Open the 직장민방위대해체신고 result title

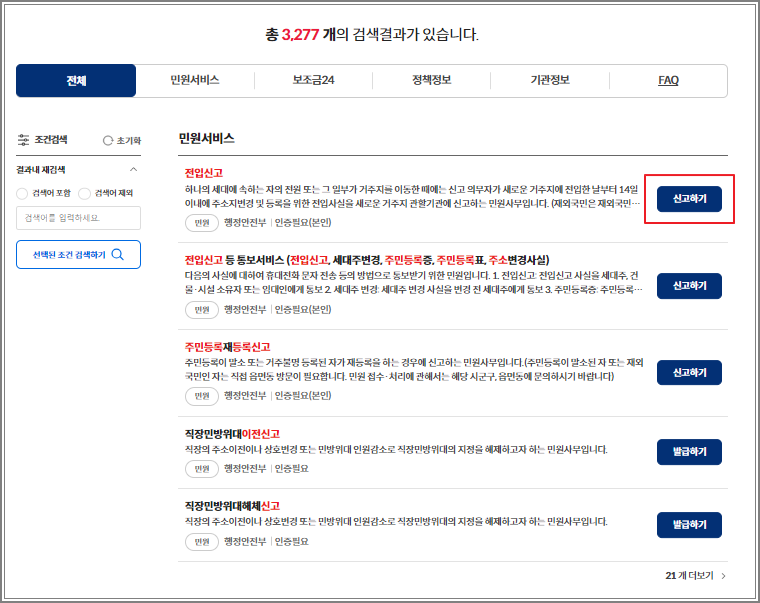tap(232, 506)
